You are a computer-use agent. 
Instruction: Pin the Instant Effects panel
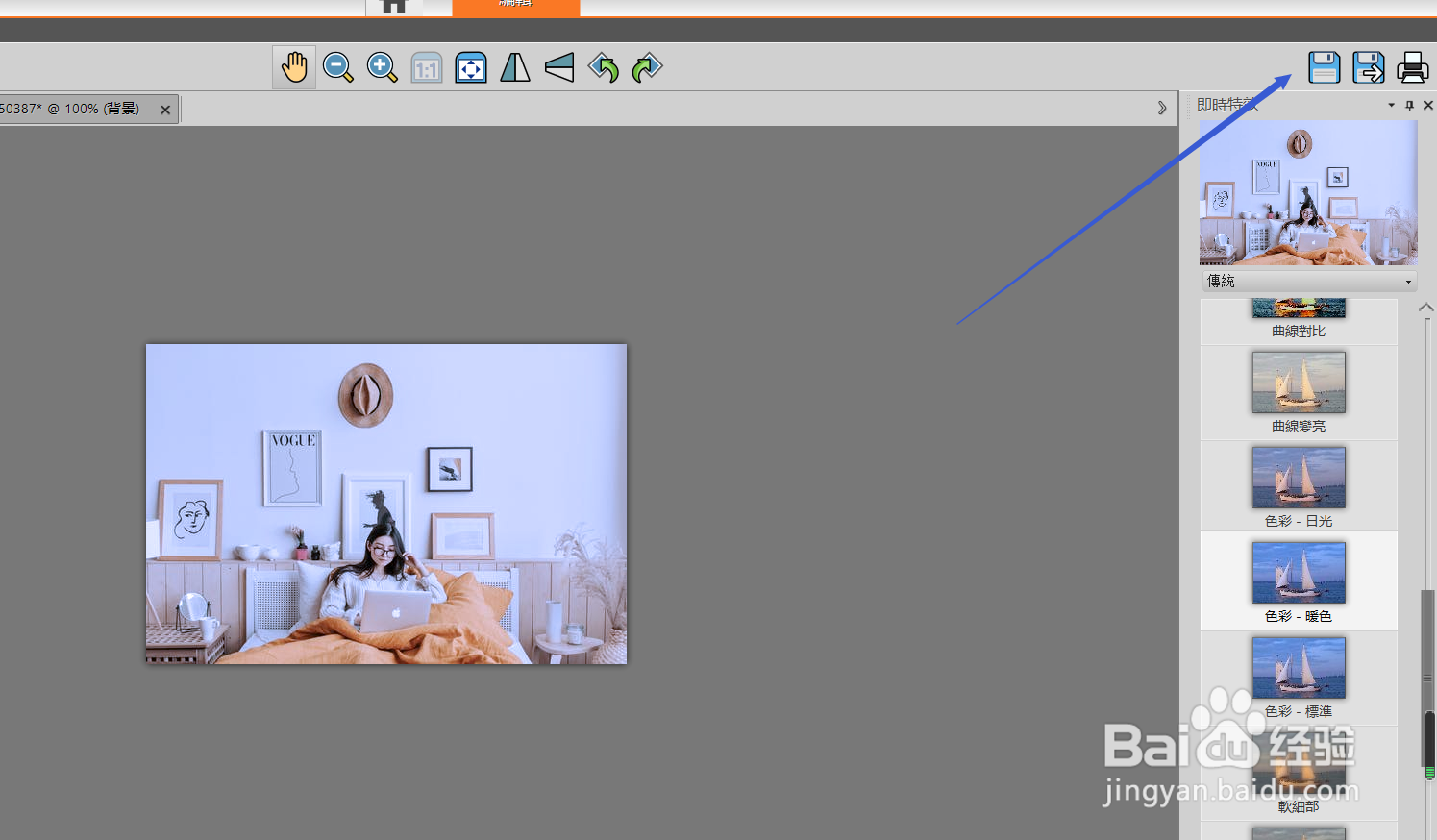1409,105
